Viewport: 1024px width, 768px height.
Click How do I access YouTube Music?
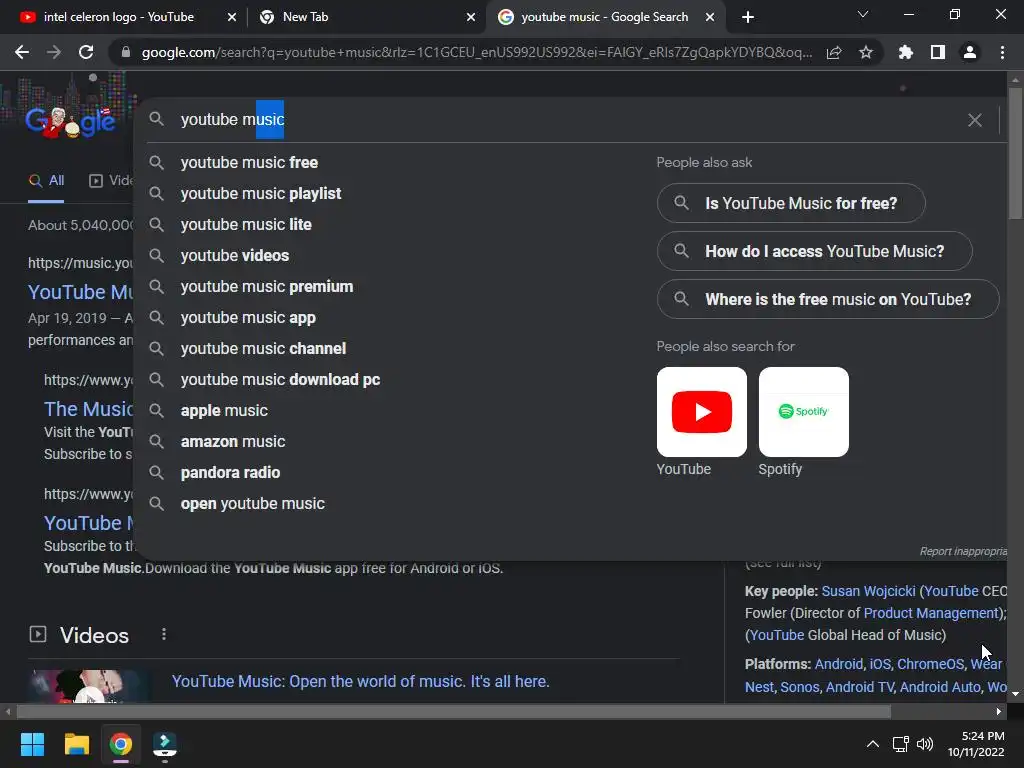click(814, 251)
